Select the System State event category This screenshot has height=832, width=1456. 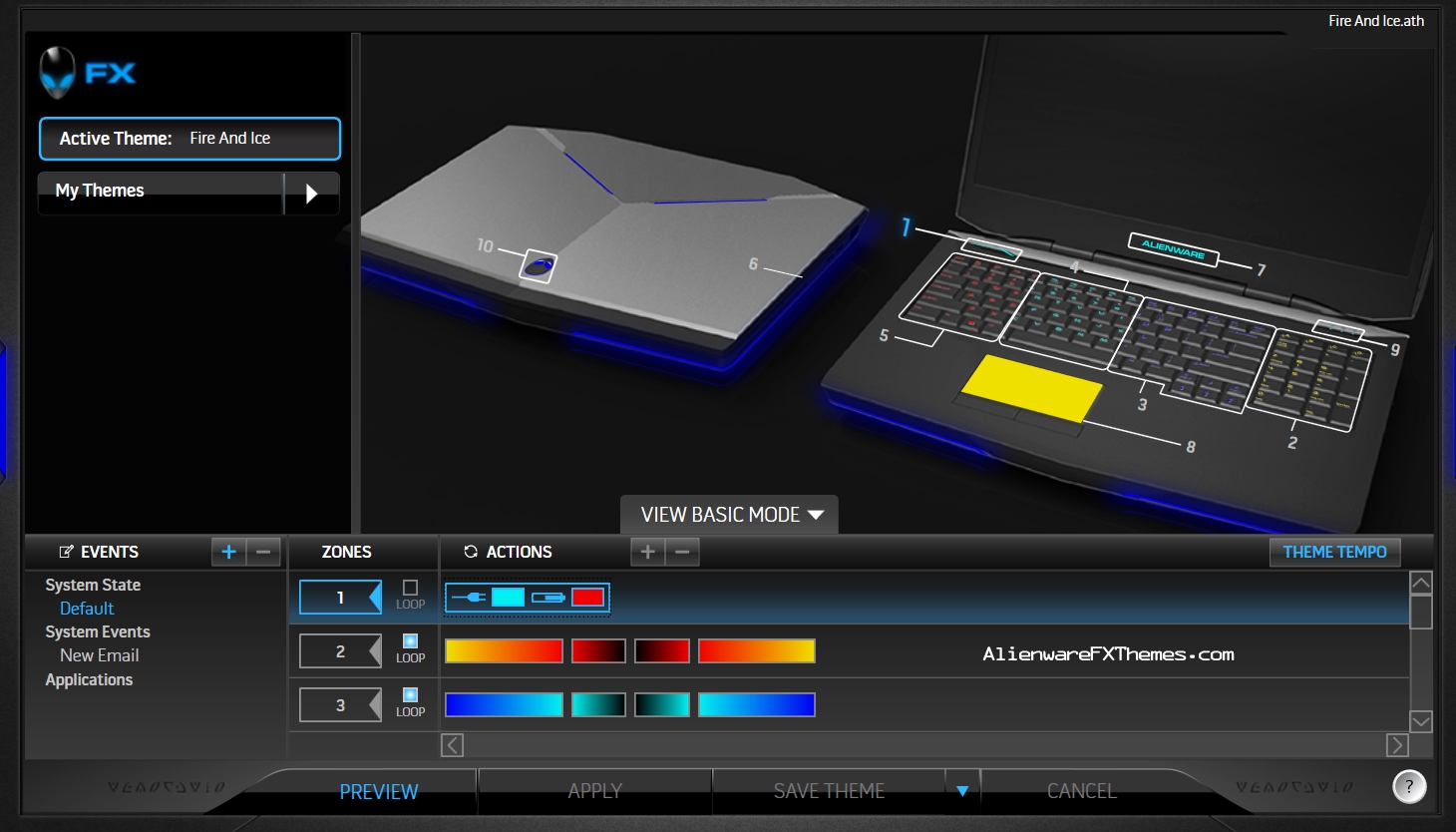click(93, 586)
